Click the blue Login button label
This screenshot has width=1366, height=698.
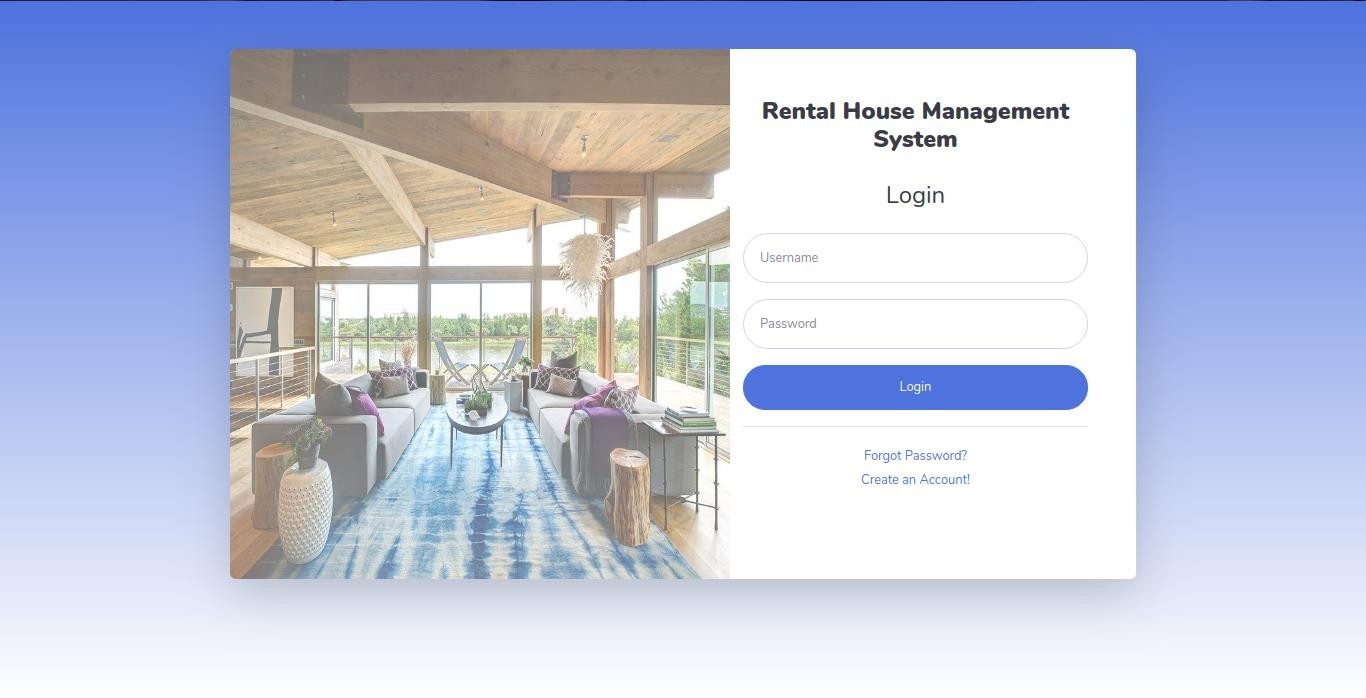tap(914, 386)
